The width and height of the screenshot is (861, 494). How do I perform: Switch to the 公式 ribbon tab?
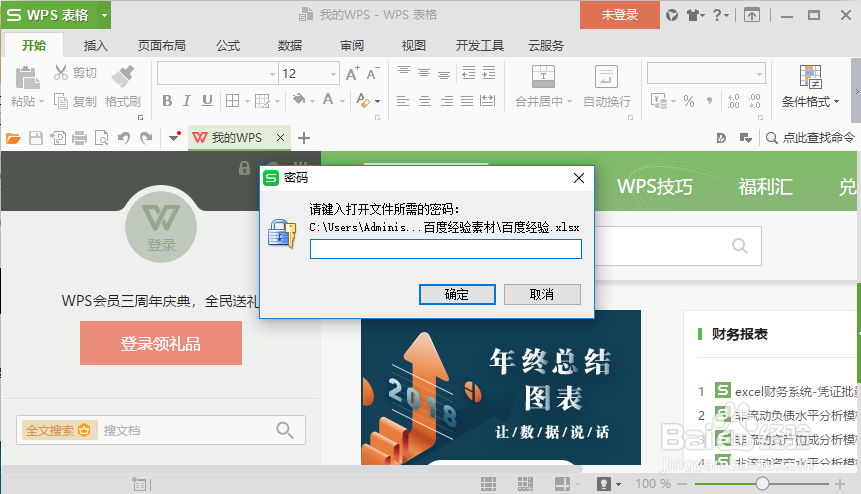[228, 46]
